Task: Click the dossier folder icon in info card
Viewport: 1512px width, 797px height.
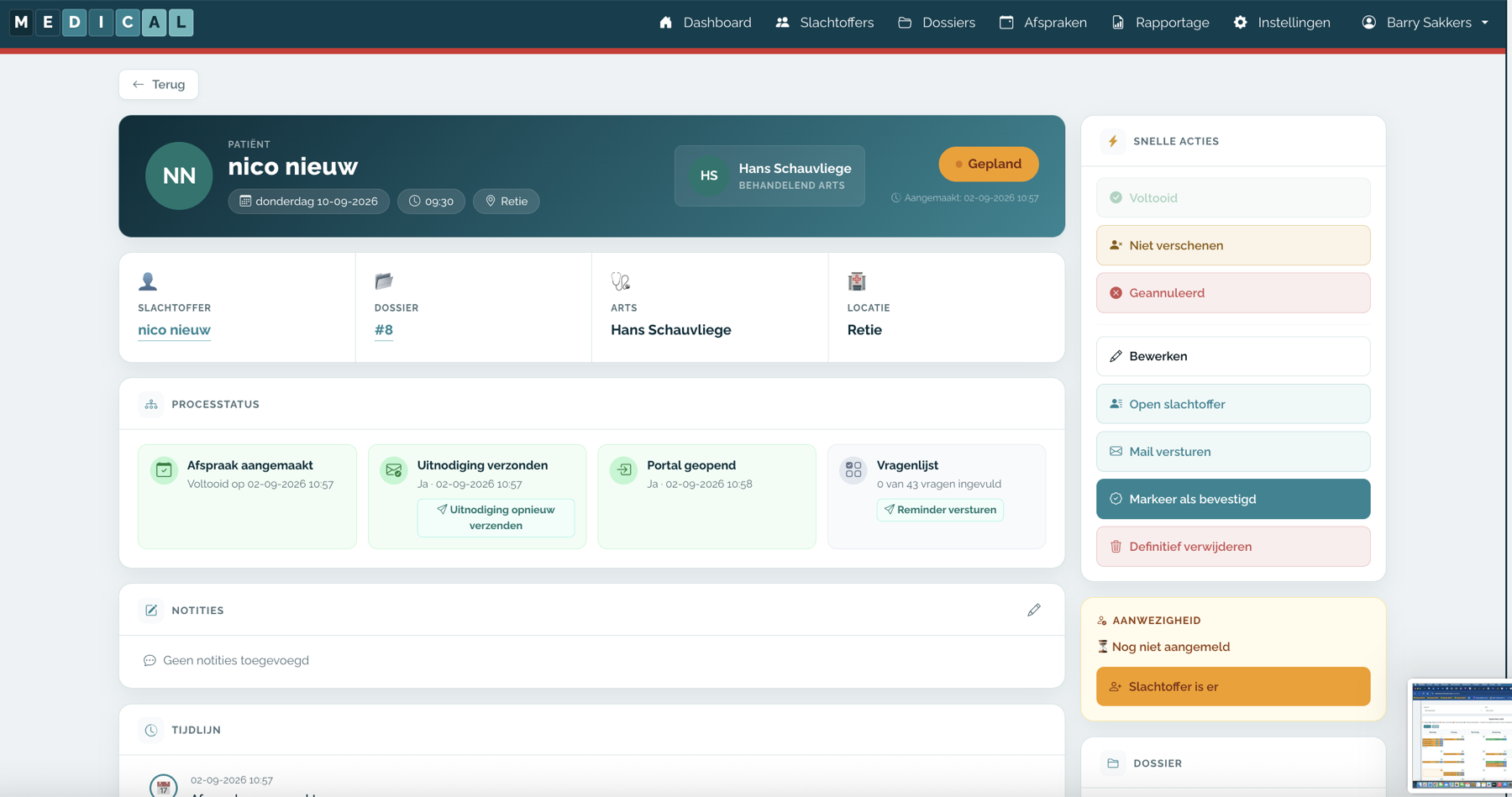Action: (384, 281)
